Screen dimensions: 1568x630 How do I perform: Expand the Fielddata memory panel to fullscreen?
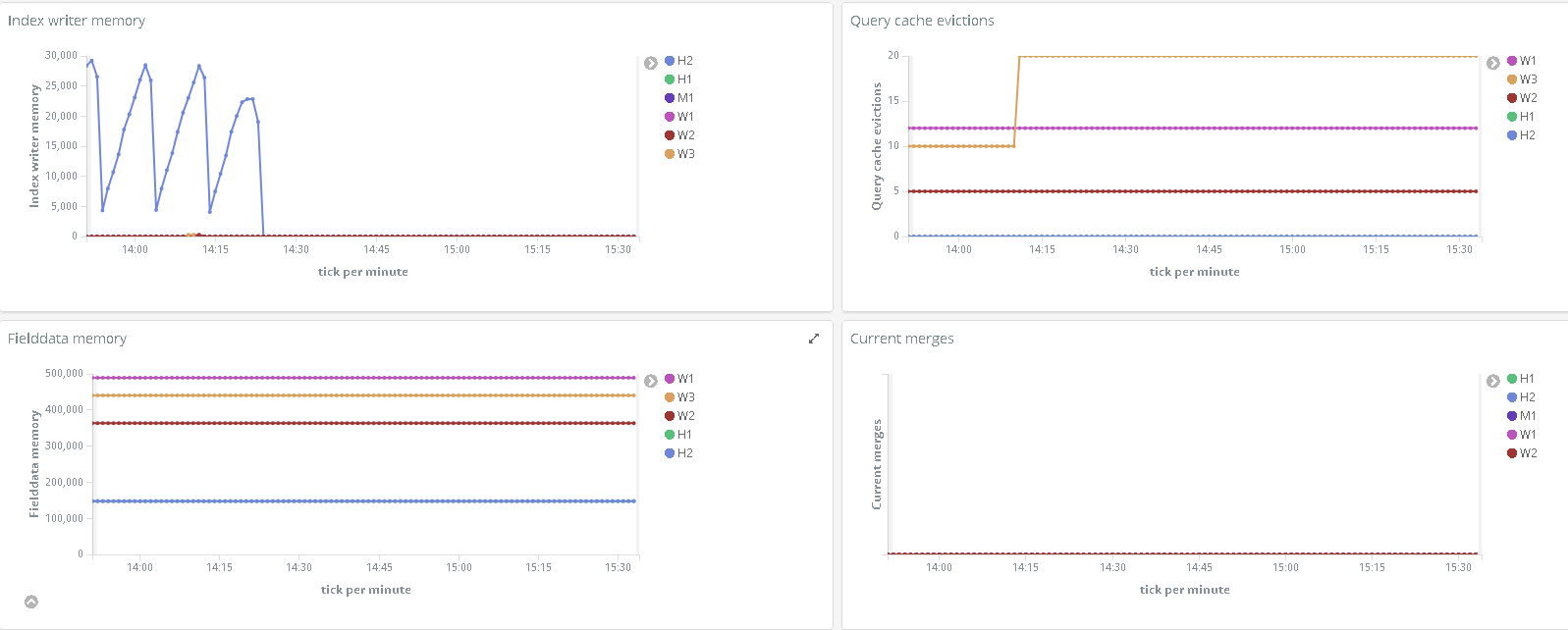pyautogui.click(x=813, y=339)
